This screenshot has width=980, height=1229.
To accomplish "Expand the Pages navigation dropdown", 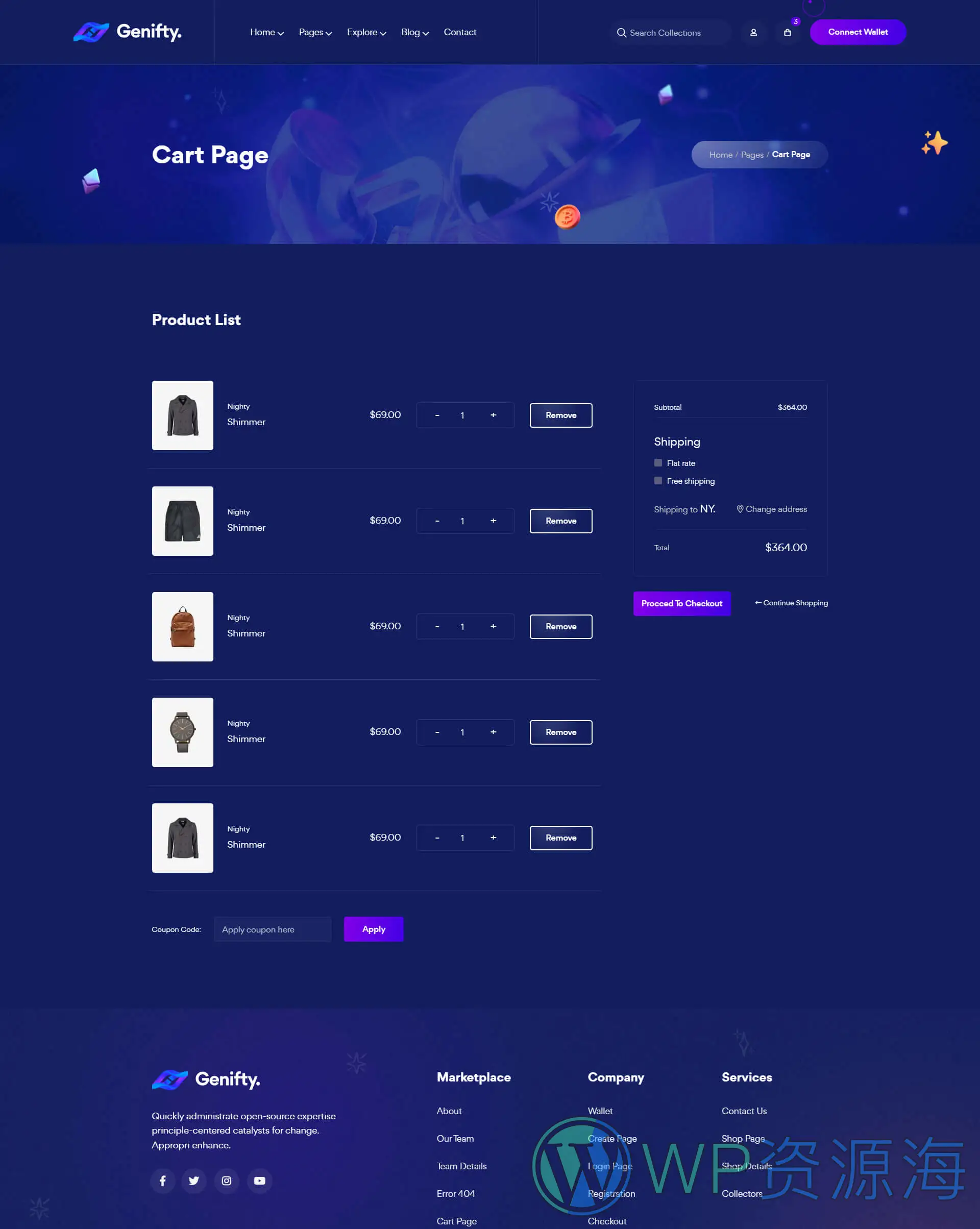I will (315, 31).
